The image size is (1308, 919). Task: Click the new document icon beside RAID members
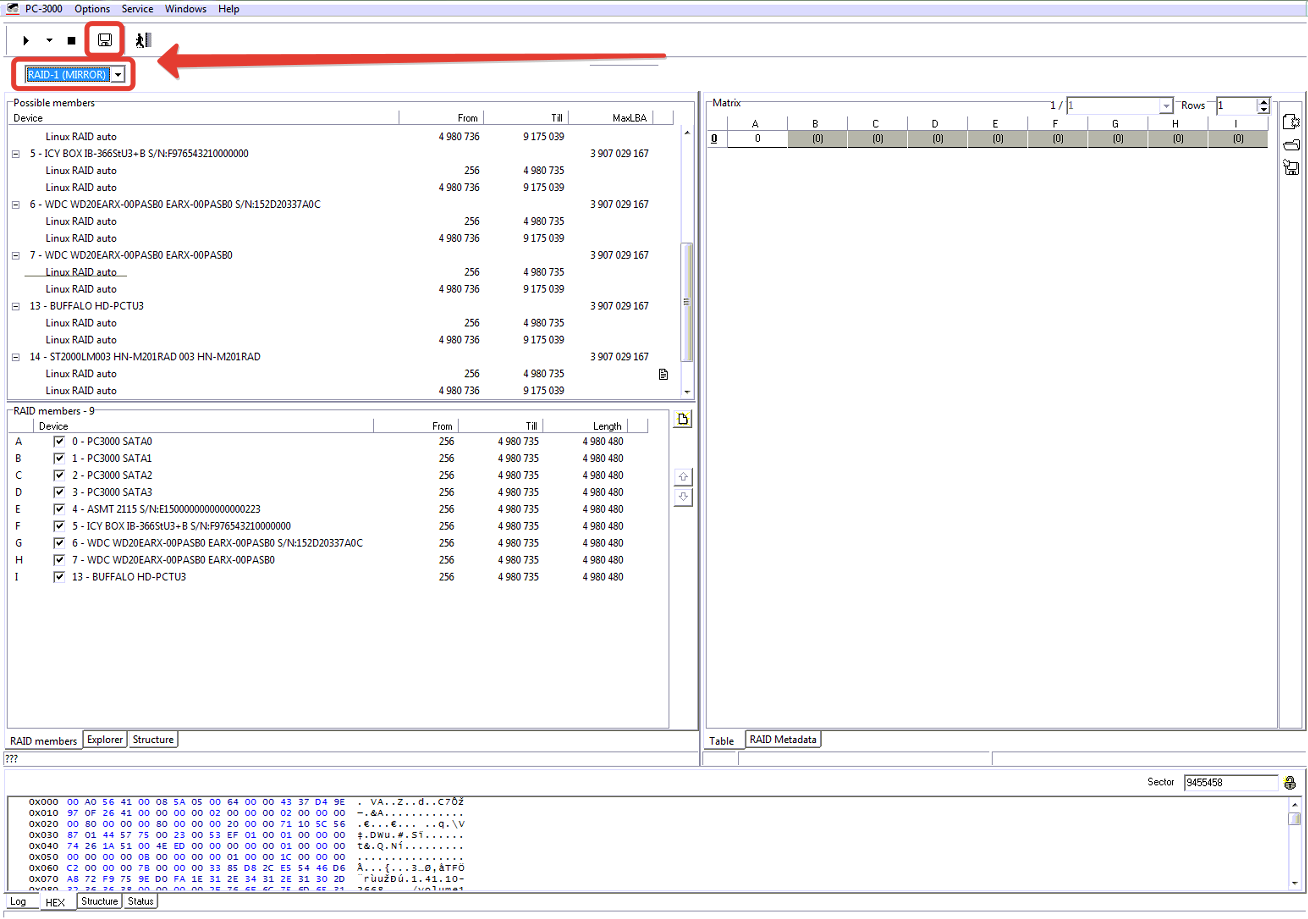click(683, 419)
